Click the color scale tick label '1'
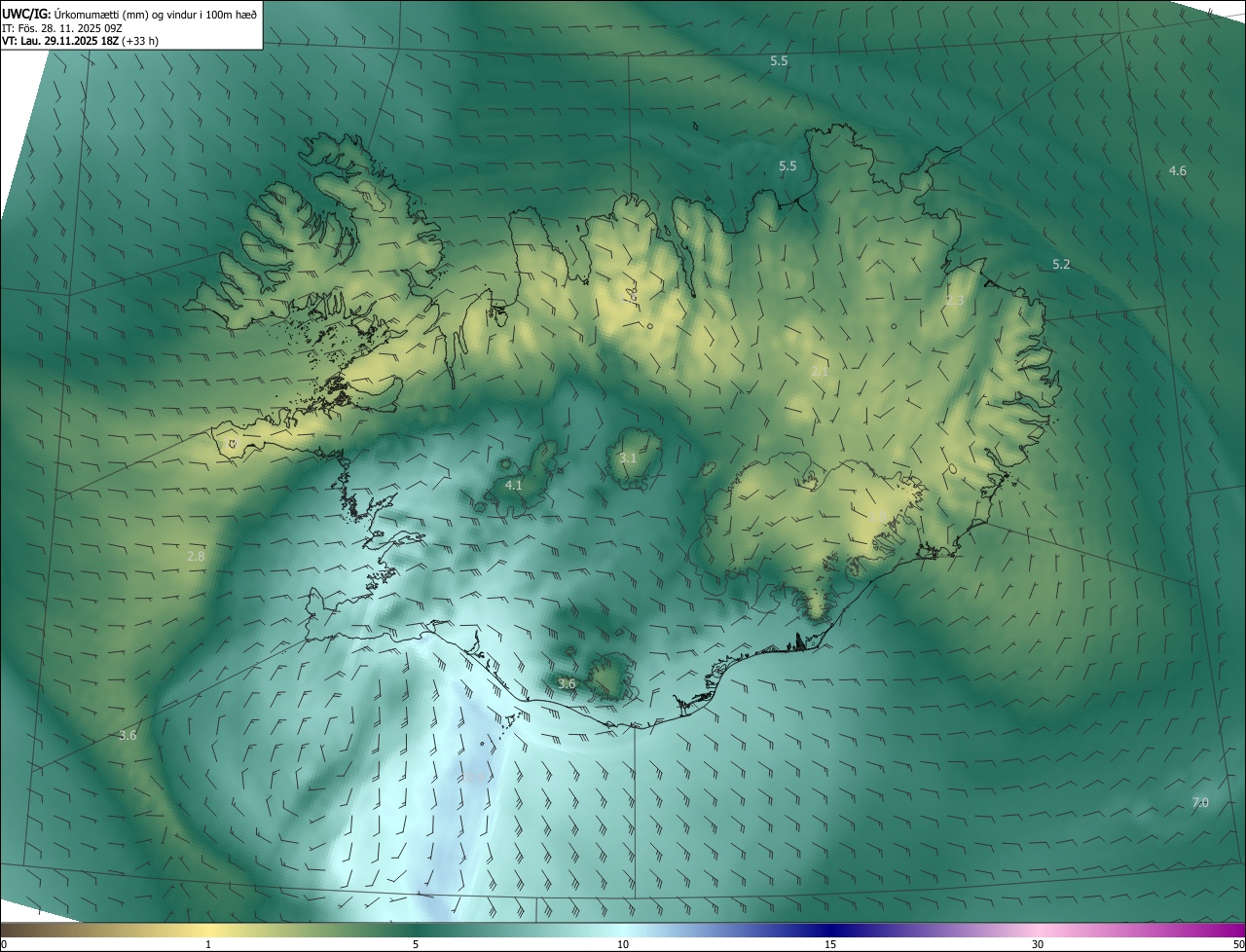Viewport: 1246px width, 952px height. tap(208, 944)
